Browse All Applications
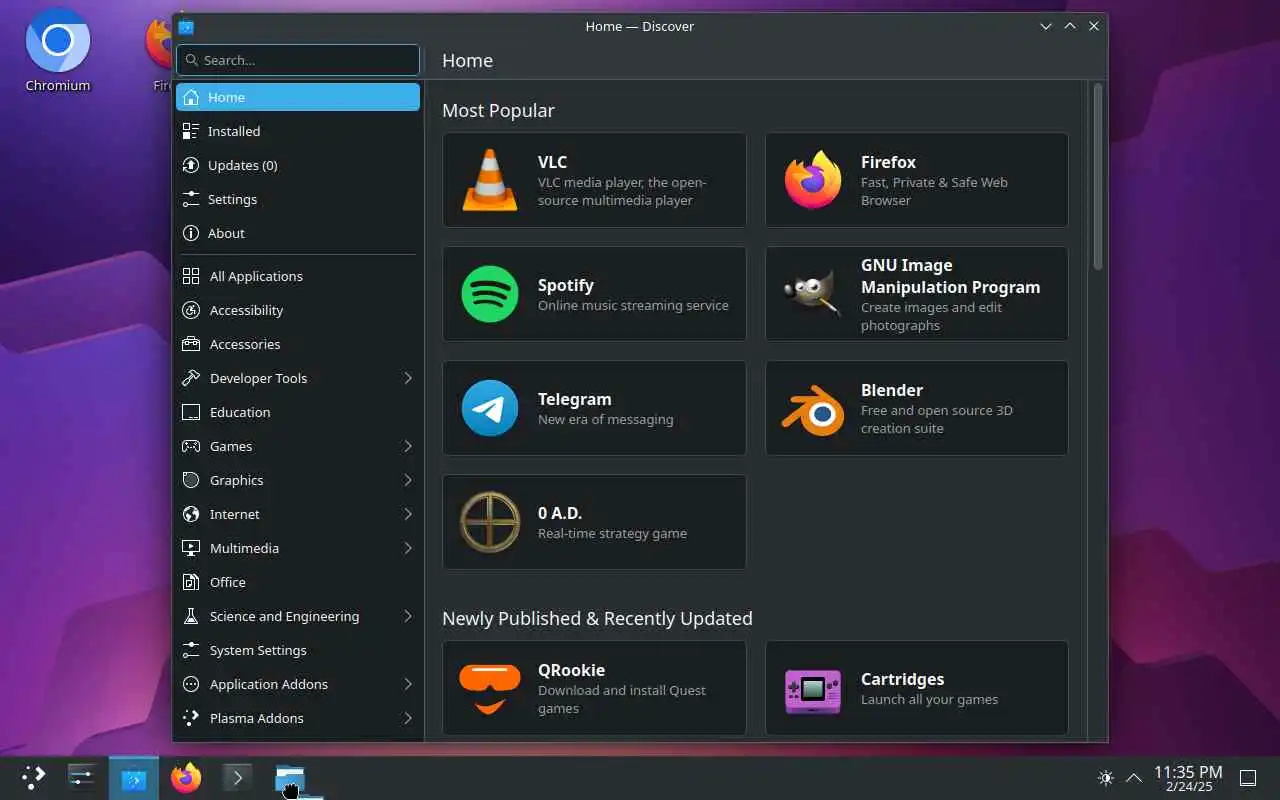This screenshot has height=800, width=1280. click(x=298, y=276)
